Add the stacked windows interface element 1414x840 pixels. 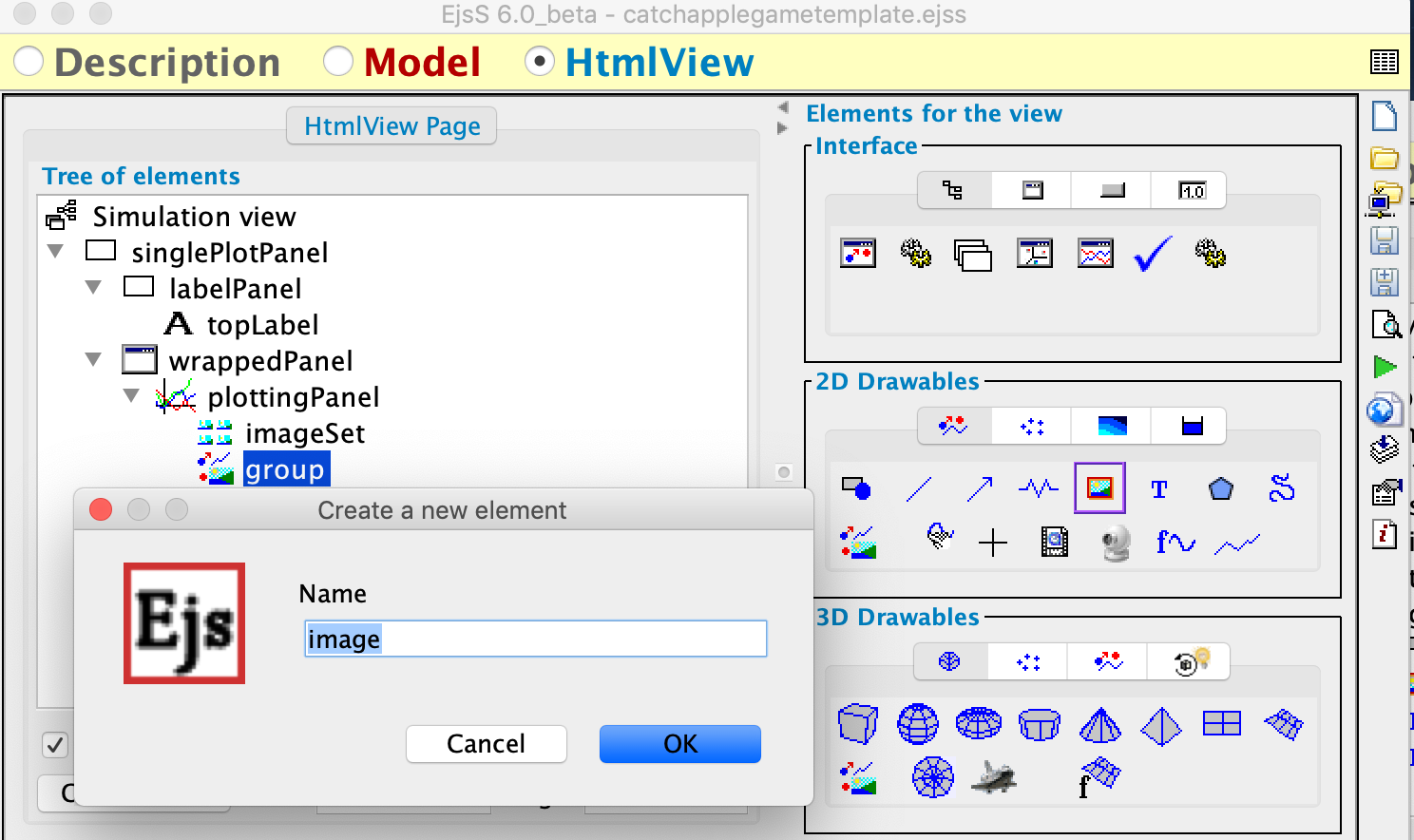click(x=973, y=256)
